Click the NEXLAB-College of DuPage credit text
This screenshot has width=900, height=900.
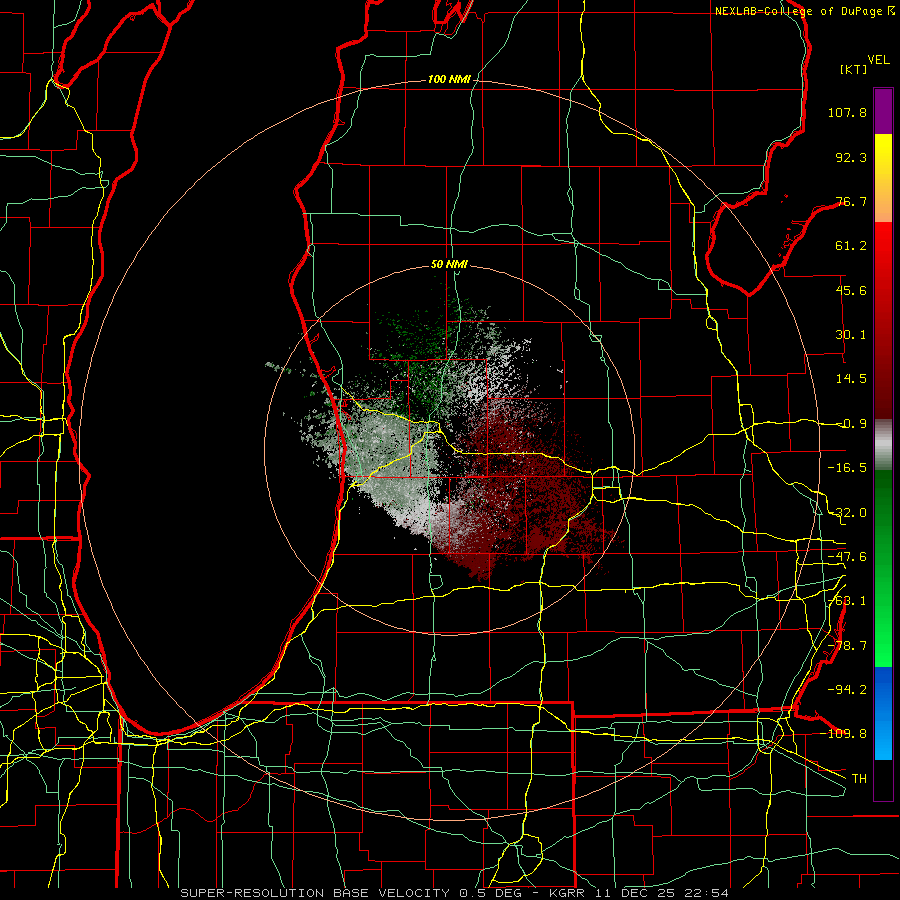coord(804,11)
